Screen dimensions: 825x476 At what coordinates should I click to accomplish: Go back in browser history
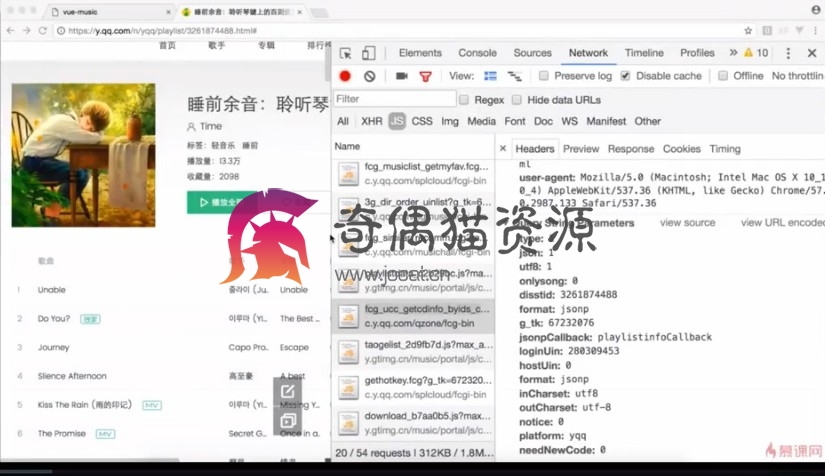click(x=11, y=31)
